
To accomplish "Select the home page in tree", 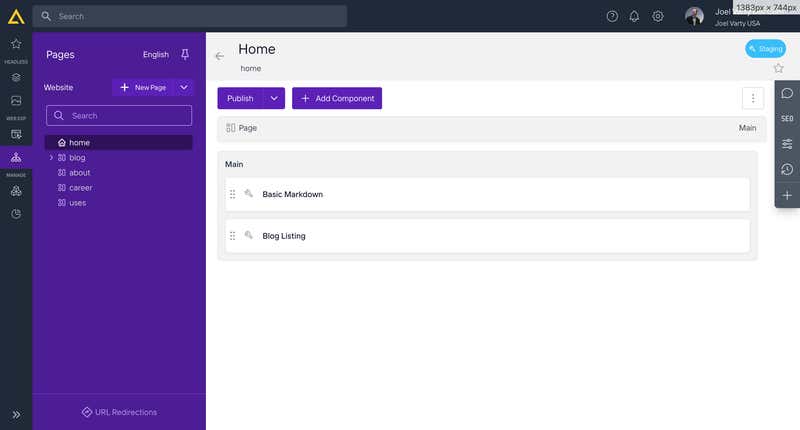I will tap(118, 143).
